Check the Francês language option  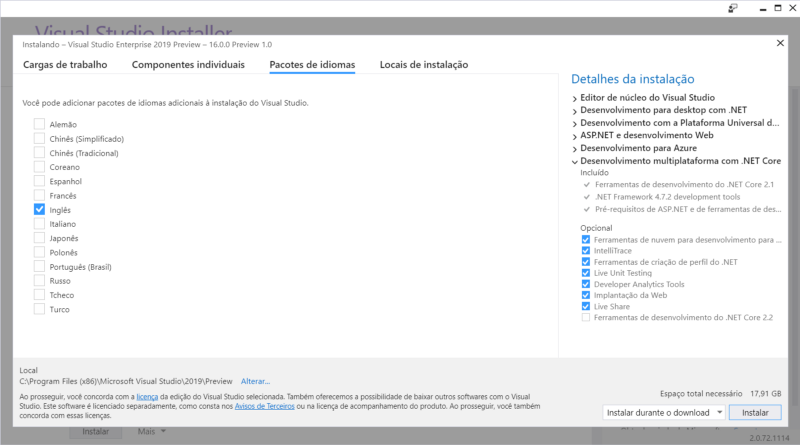pos(39,195)
